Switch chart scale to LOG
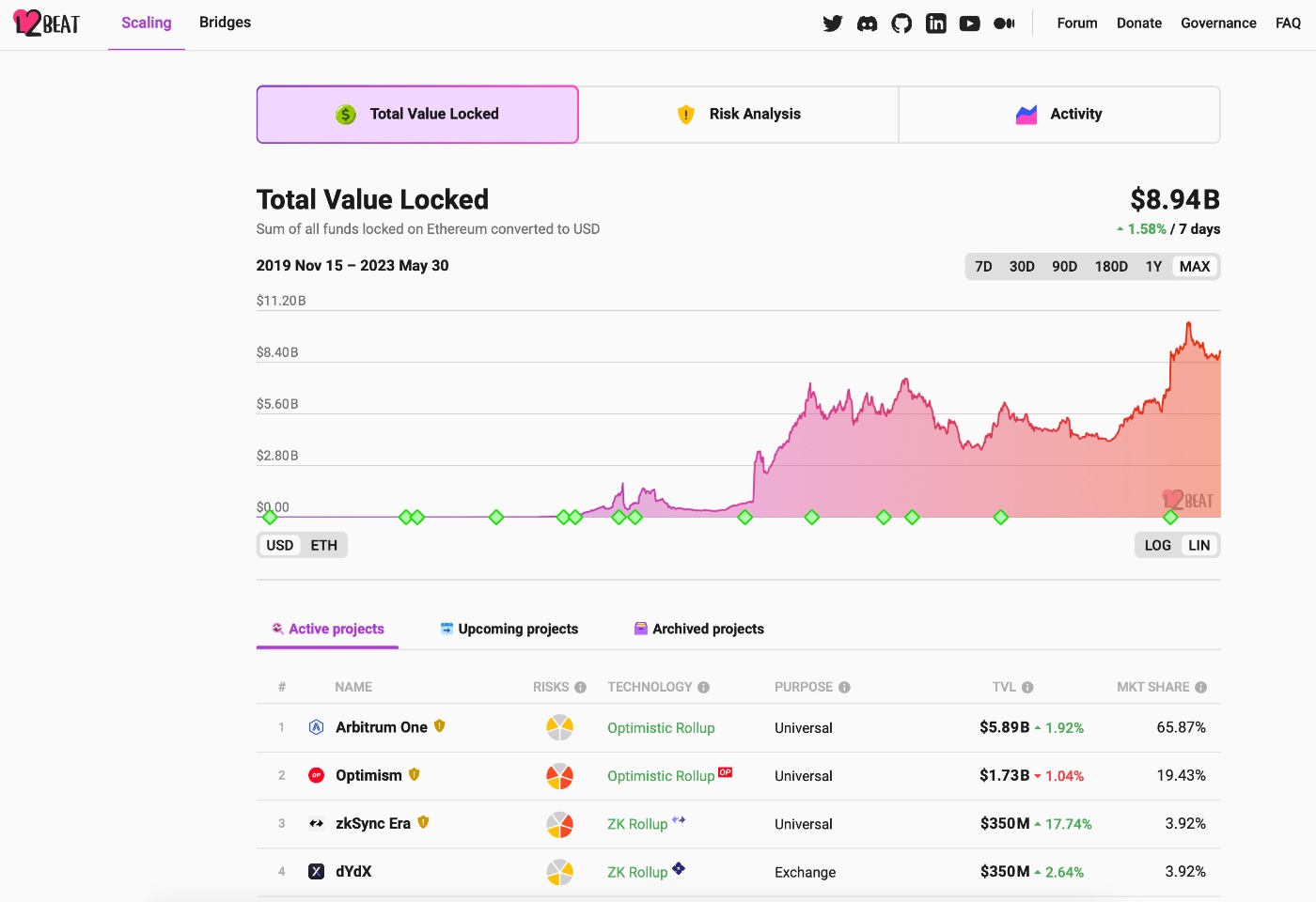 tap(1157, 545)
